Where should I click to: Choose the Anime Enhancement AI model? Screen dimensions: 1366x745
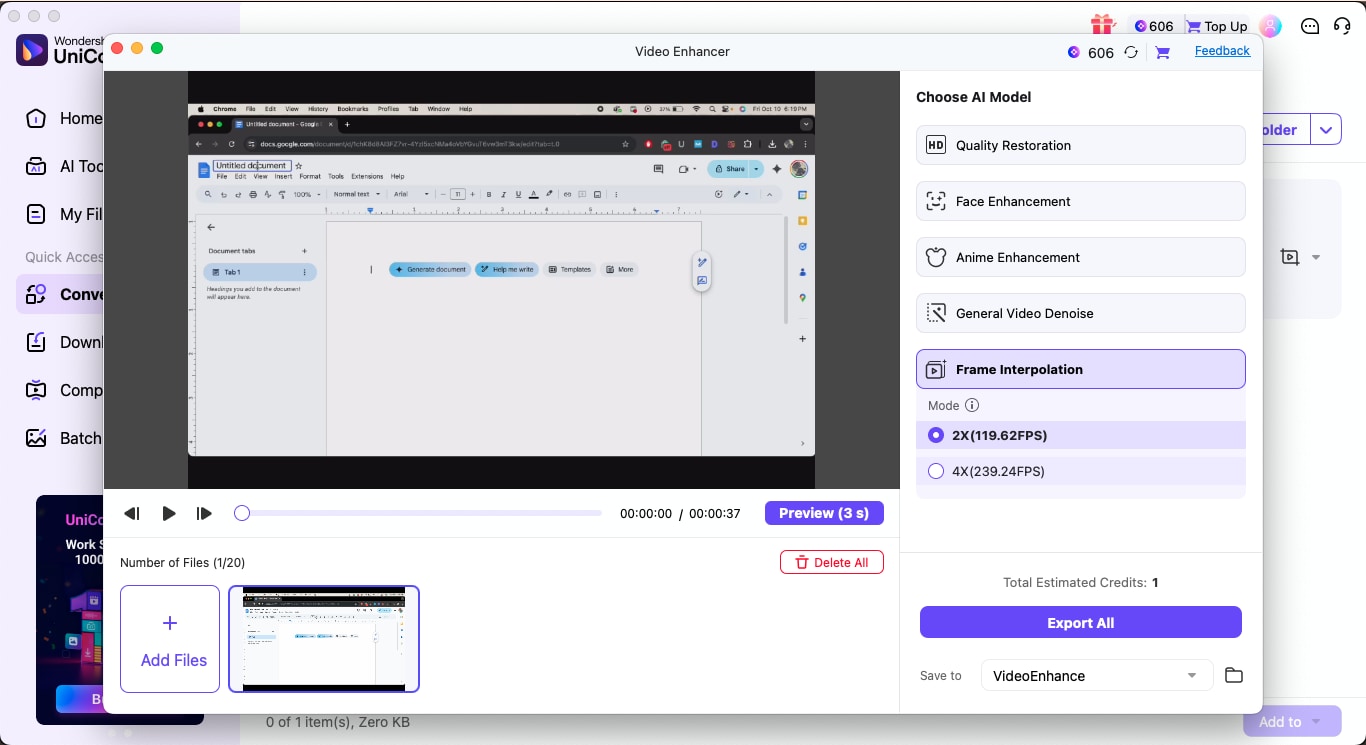tap(1080, 257)
